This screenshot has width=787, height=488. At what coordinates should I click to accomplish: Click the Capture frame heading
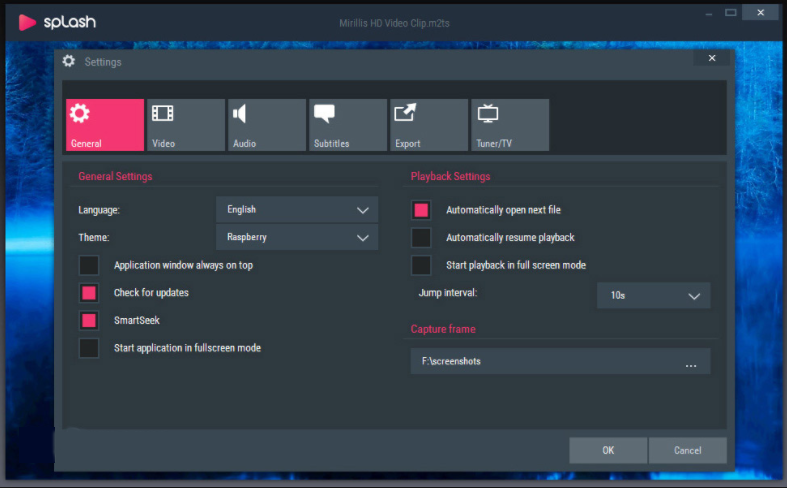point(443,329)
